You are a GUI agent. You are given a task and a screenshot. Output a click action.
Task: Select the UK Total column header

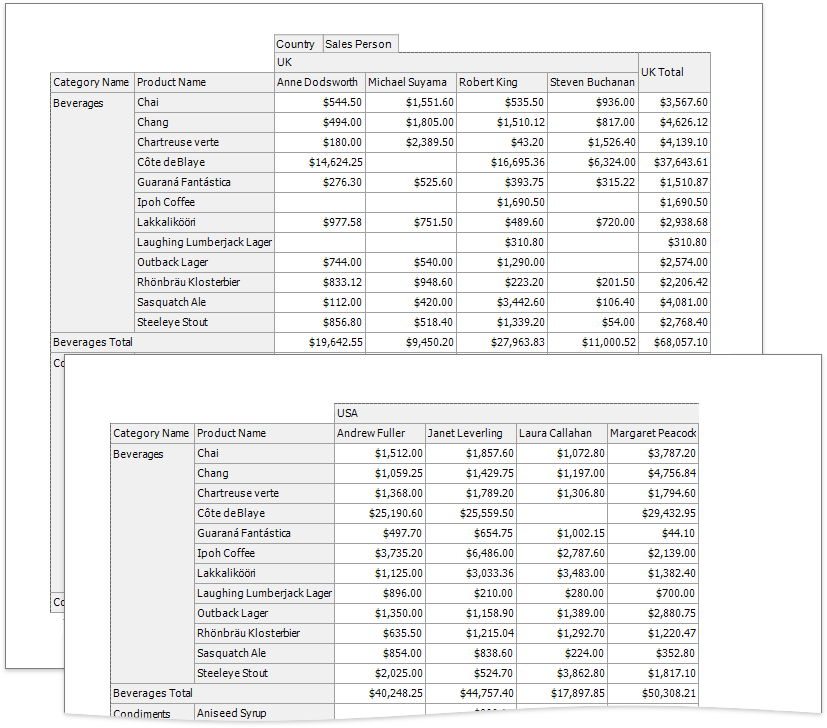point(674,73)
